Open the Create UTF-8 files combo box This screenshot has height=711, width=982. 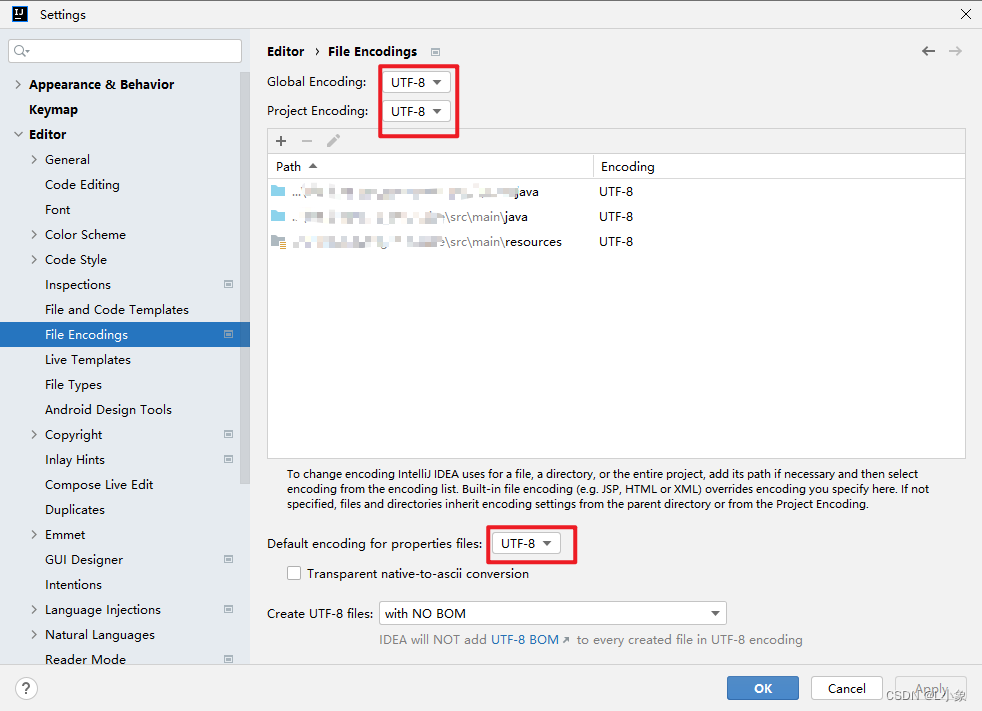tap(552, 613)
